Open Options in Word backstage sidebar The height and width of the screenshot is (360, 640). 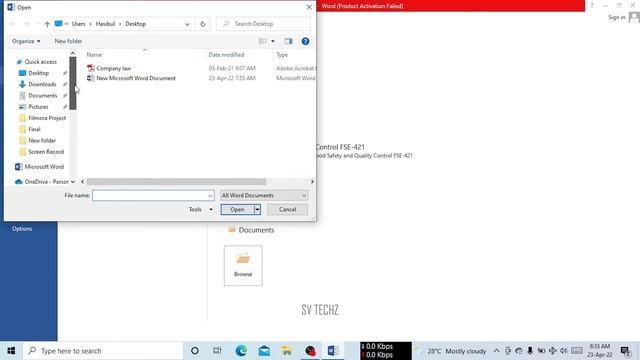(22, 229)
